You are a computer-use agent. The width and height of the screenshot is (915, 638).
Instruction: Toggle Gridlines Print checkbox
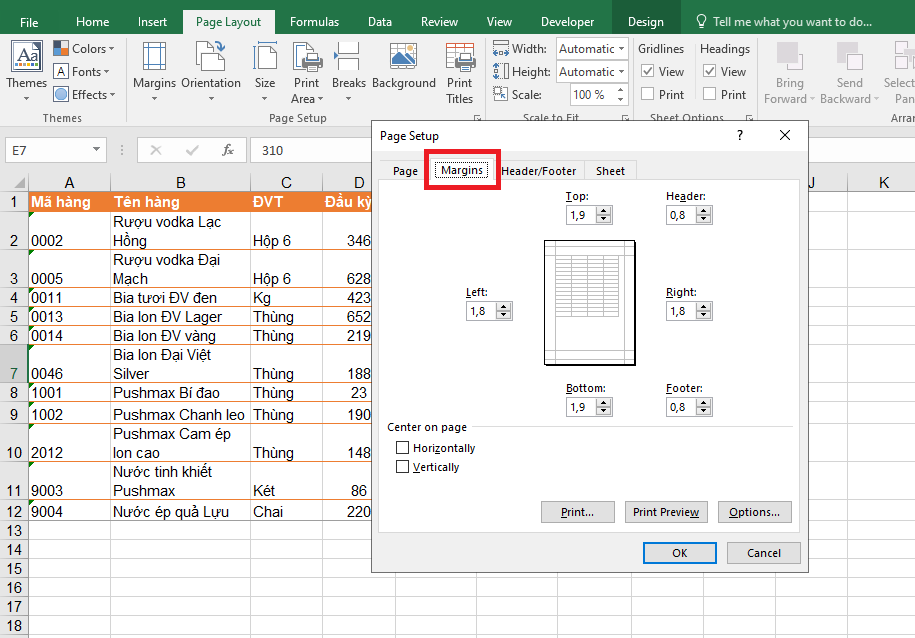point(648,95)
